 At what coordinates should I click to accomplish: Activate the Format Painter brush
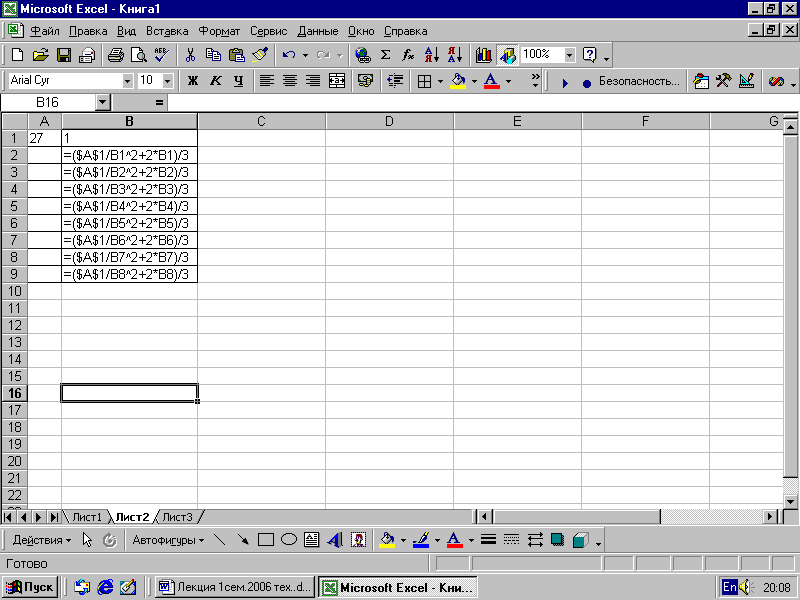click(260, 55)
